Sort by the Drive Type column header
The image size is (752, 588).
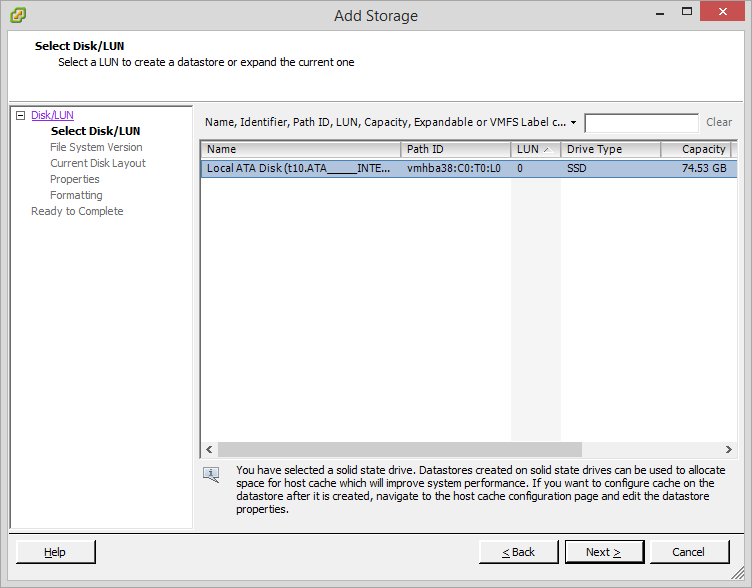(609, 149)
